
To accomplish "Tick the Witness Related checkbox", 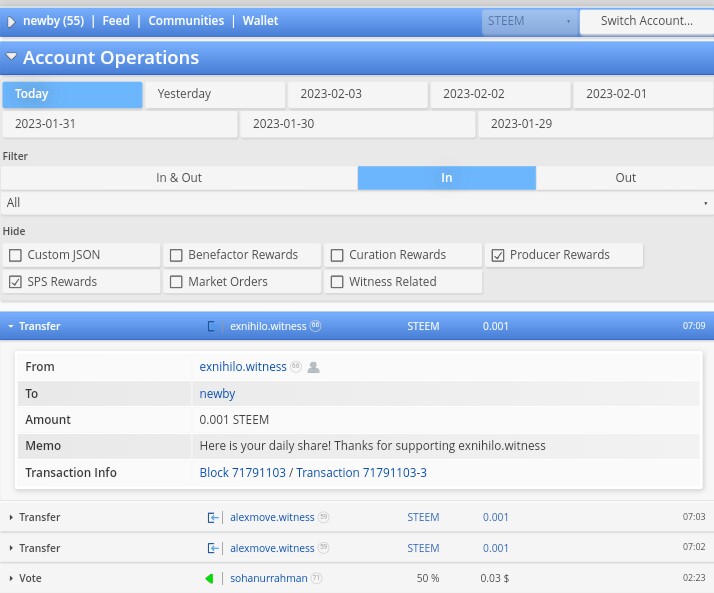I will [x=337, y=282].
